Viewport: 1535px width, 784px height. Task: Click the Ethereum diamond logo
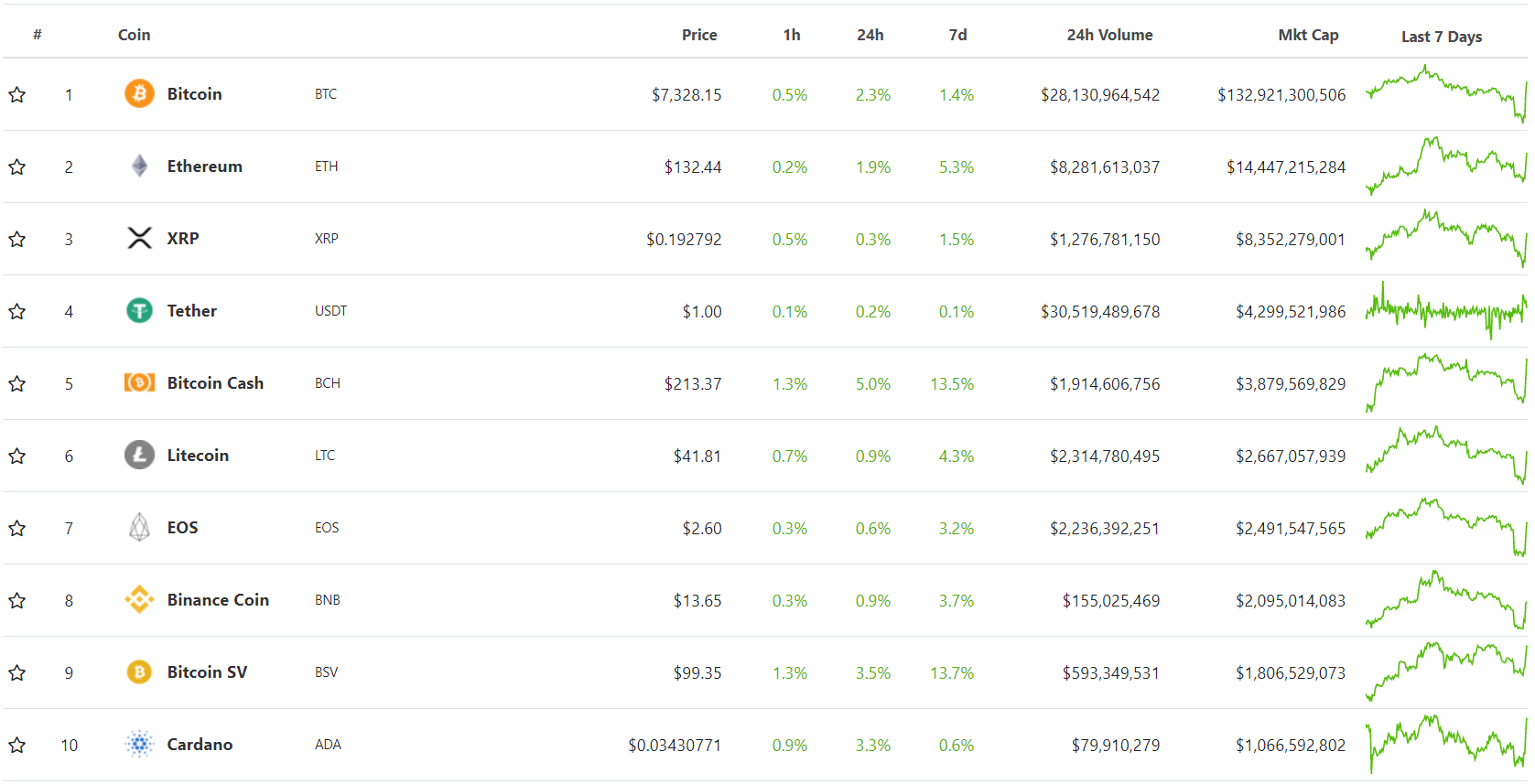(139, 166)
